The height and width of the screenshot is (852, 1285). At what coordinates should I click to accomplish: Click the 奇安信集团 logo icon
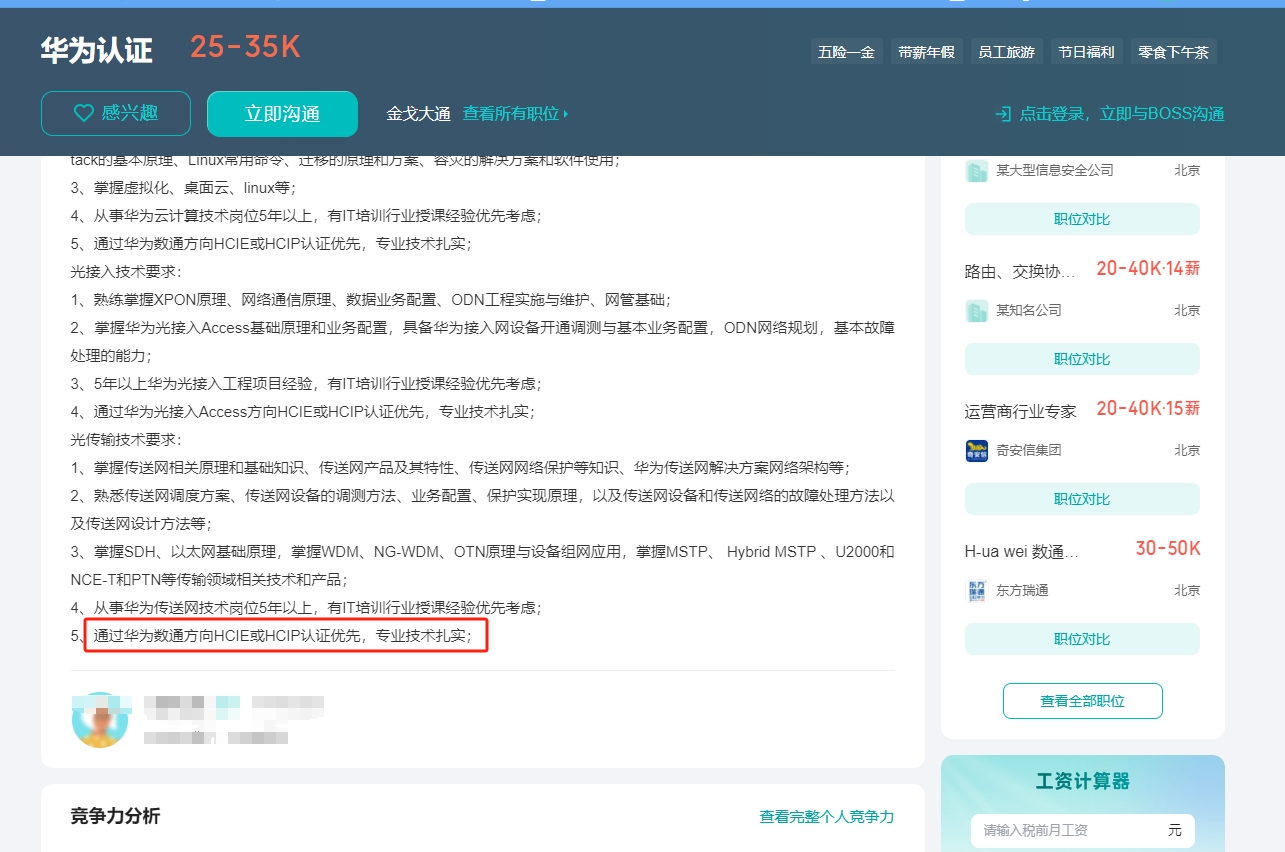(977, 451)
